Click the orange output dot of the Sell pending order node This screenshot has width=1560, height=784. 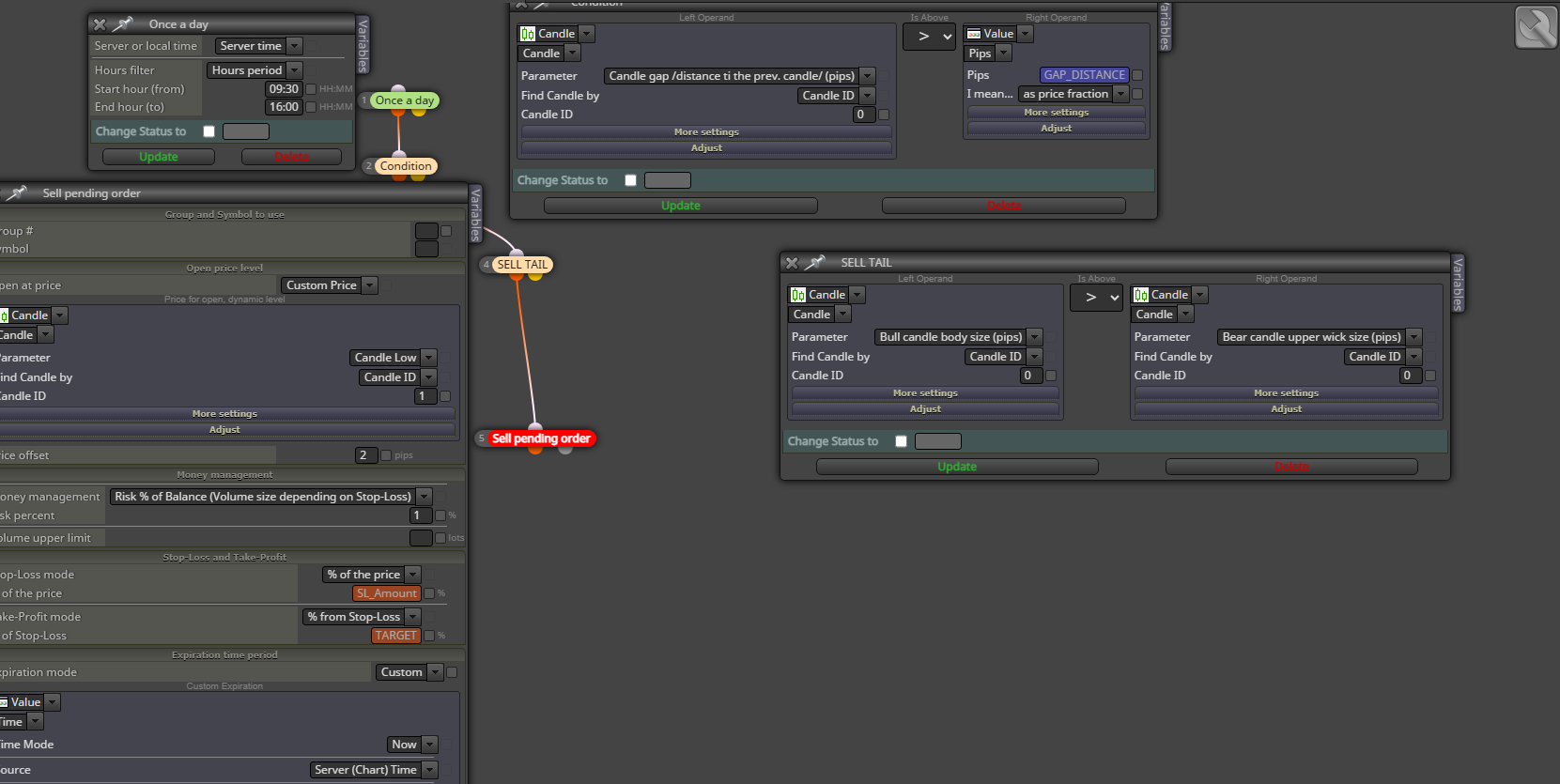(x=535, y=450)
